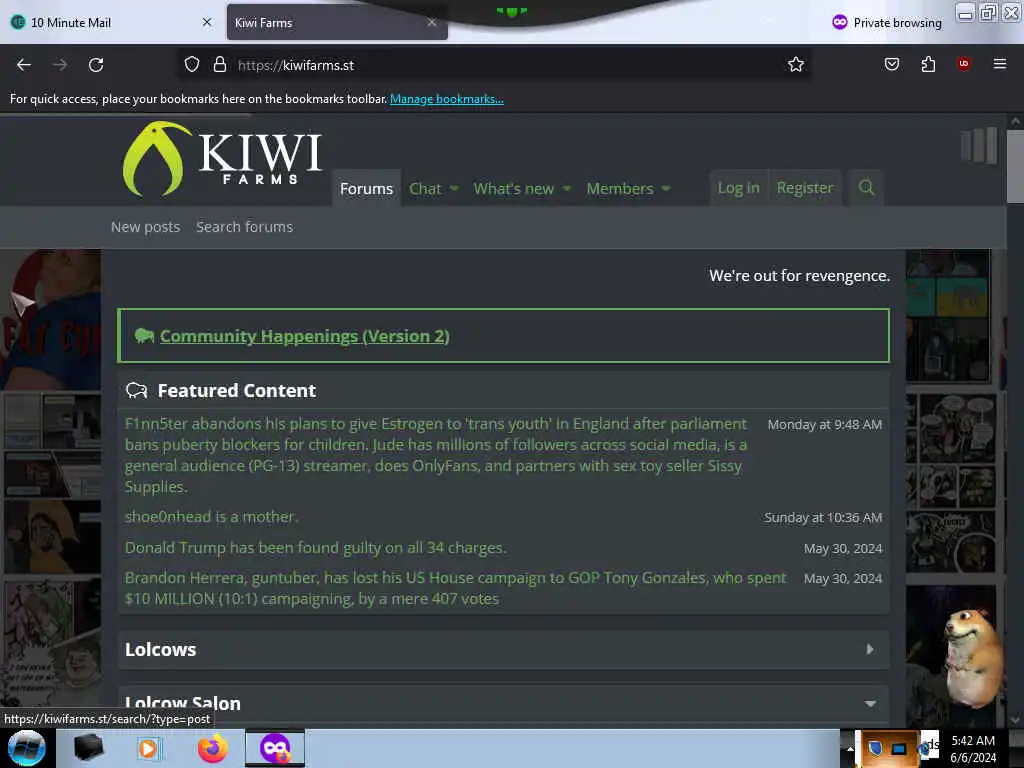
Task: Open the Search forums link
Action: 244,227
